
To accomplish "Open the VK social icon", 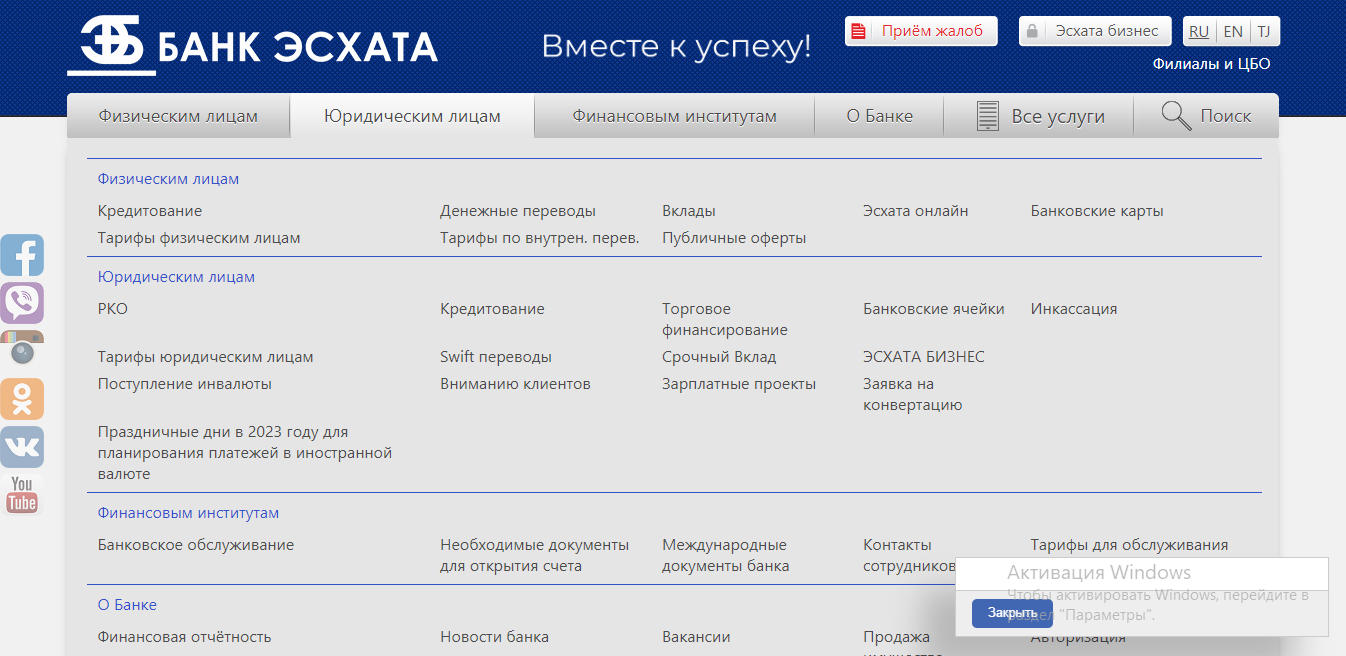I will click(22, 447).
